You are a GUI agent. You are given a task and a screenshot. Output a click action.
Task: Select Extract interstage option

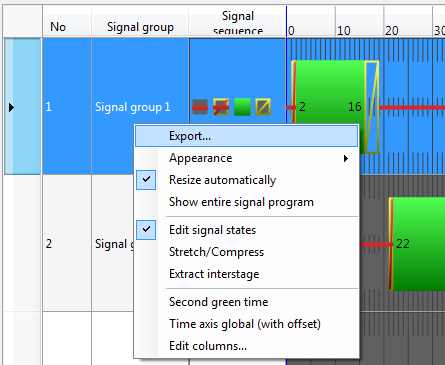point(214,274)
